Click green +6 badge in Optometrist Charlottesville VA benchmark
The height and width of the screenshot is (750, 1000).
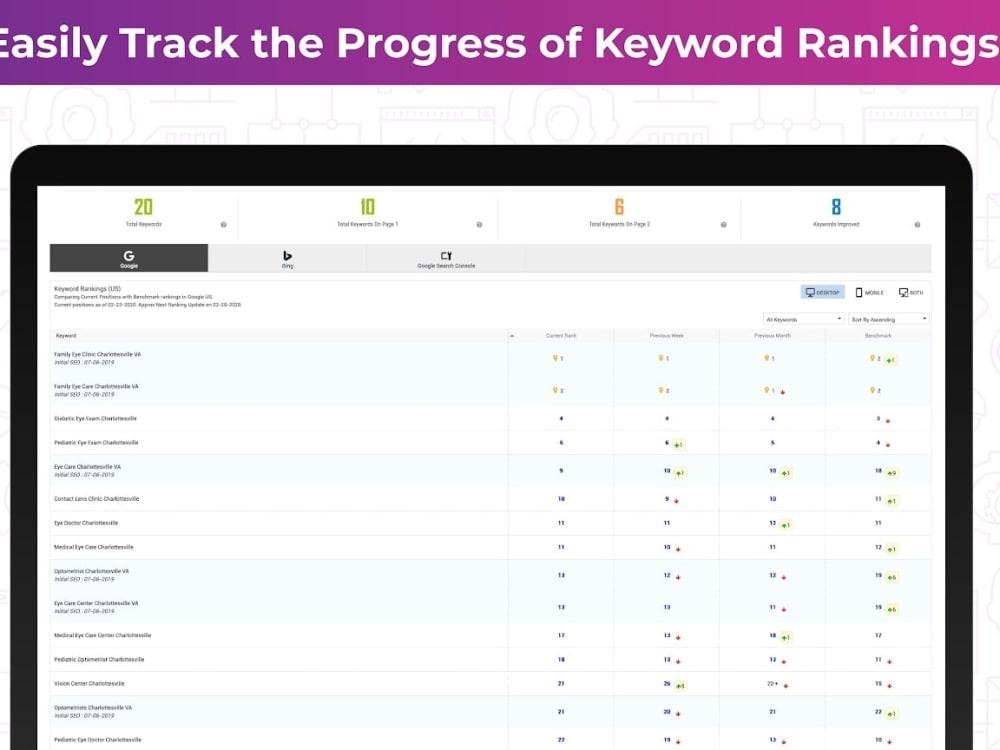coord(892,577)
